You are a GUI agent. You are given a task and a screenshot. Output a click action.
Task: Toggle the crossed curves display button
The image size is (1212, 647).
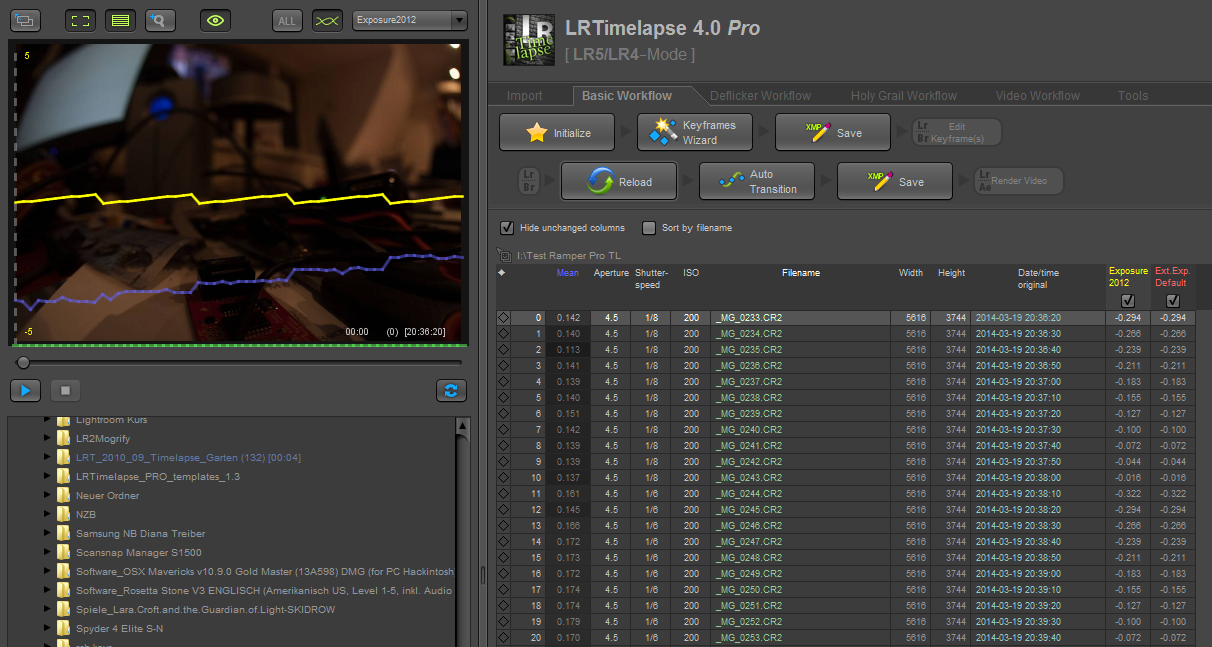[x=327, y=20]
